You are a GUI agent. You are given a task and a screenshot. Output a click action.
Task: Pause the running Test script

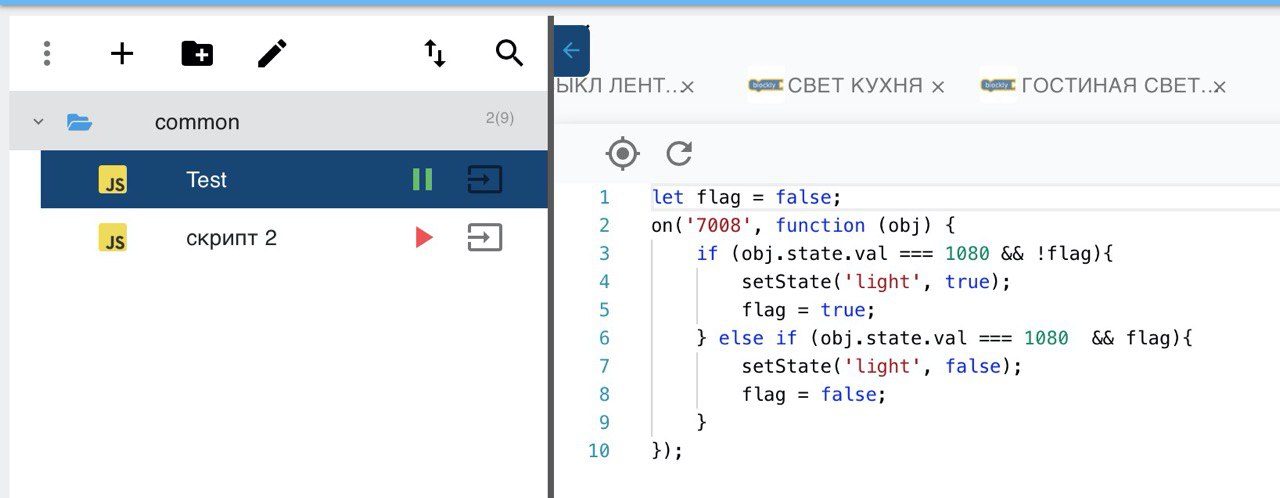[x=423, y=180]
